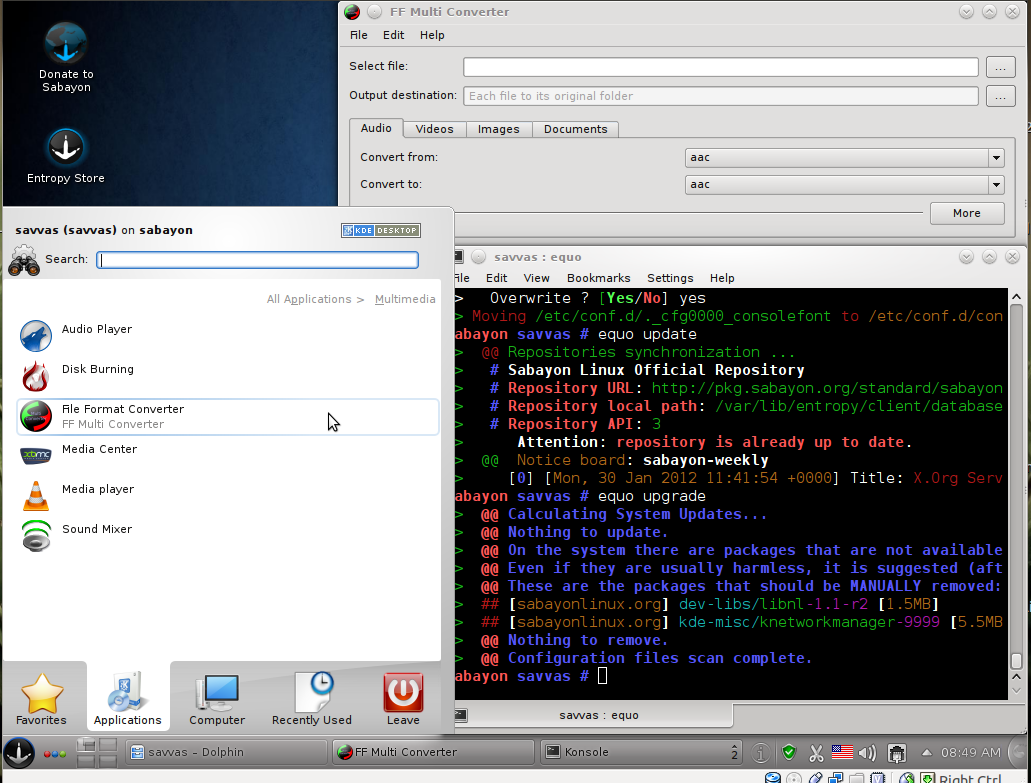Browse for file with Select file button
This screenshot has height=783, width=1031.
click(1000, 67)
